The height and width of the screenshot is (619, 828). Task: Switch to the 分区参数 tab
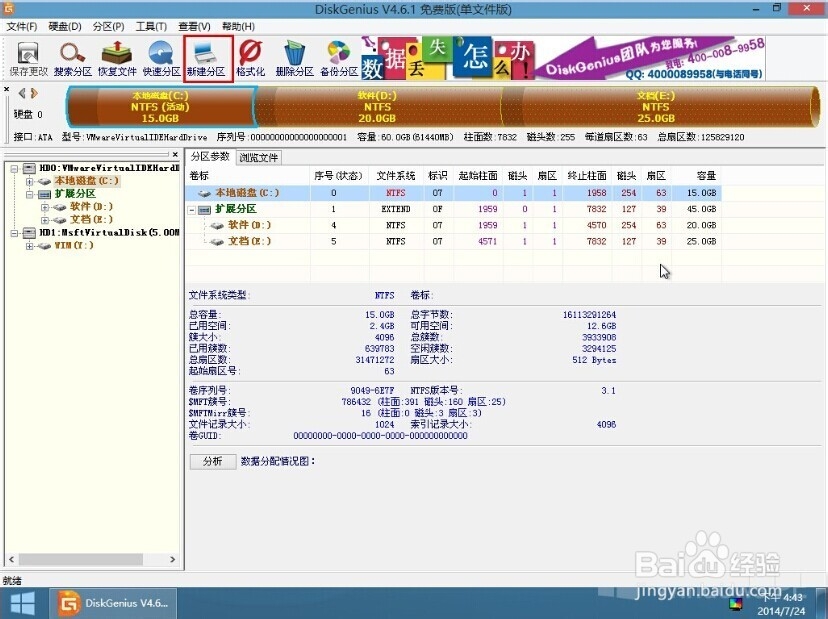210,156
